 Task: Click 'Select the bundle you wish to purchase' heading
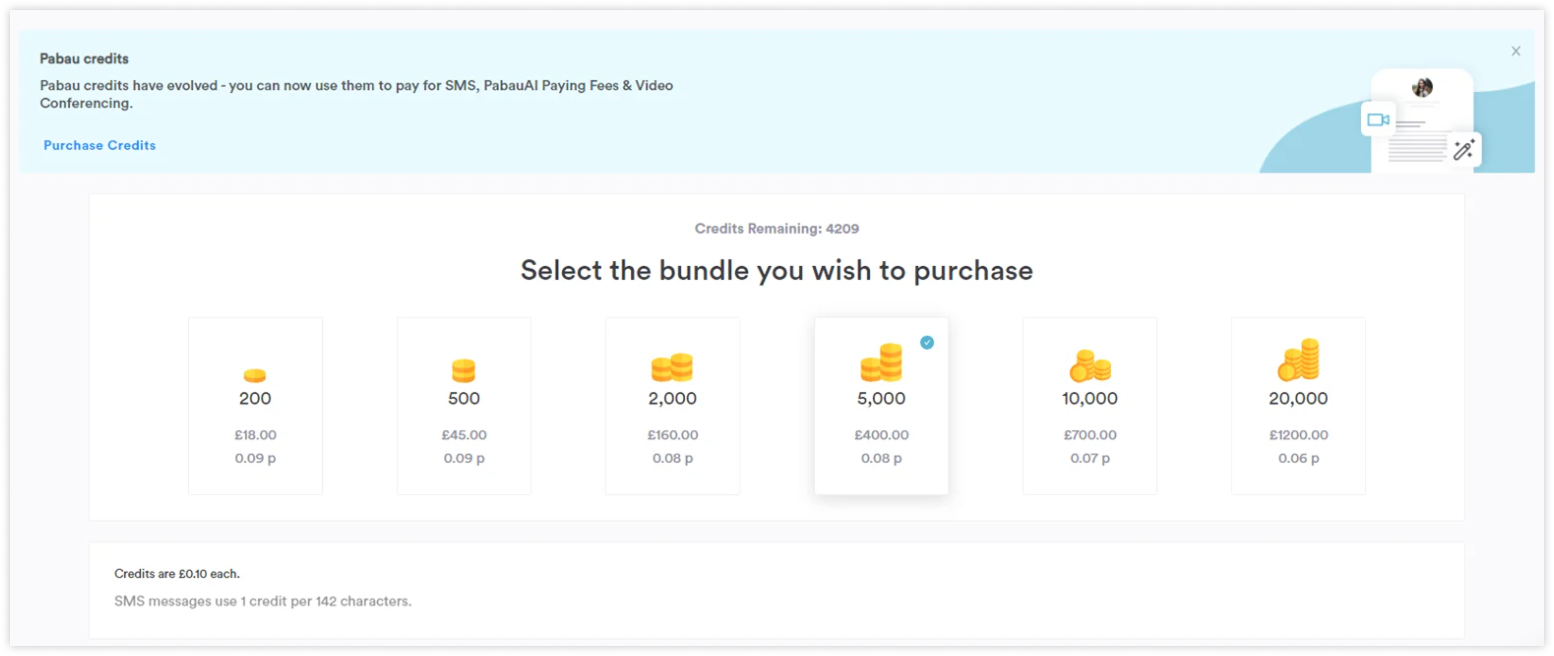click(777, 270)
